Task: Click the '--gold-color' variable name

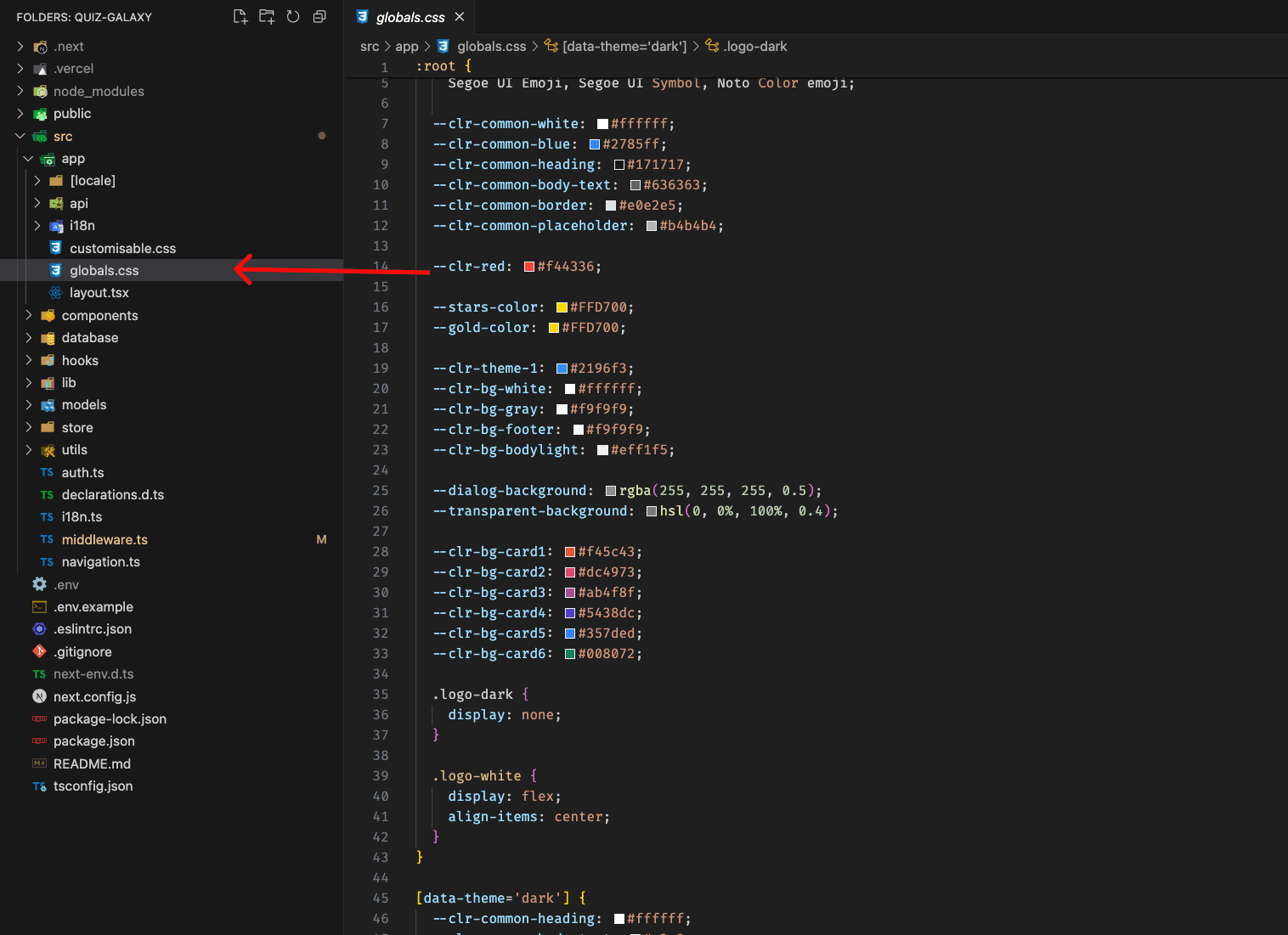Action: coord(481,328)
